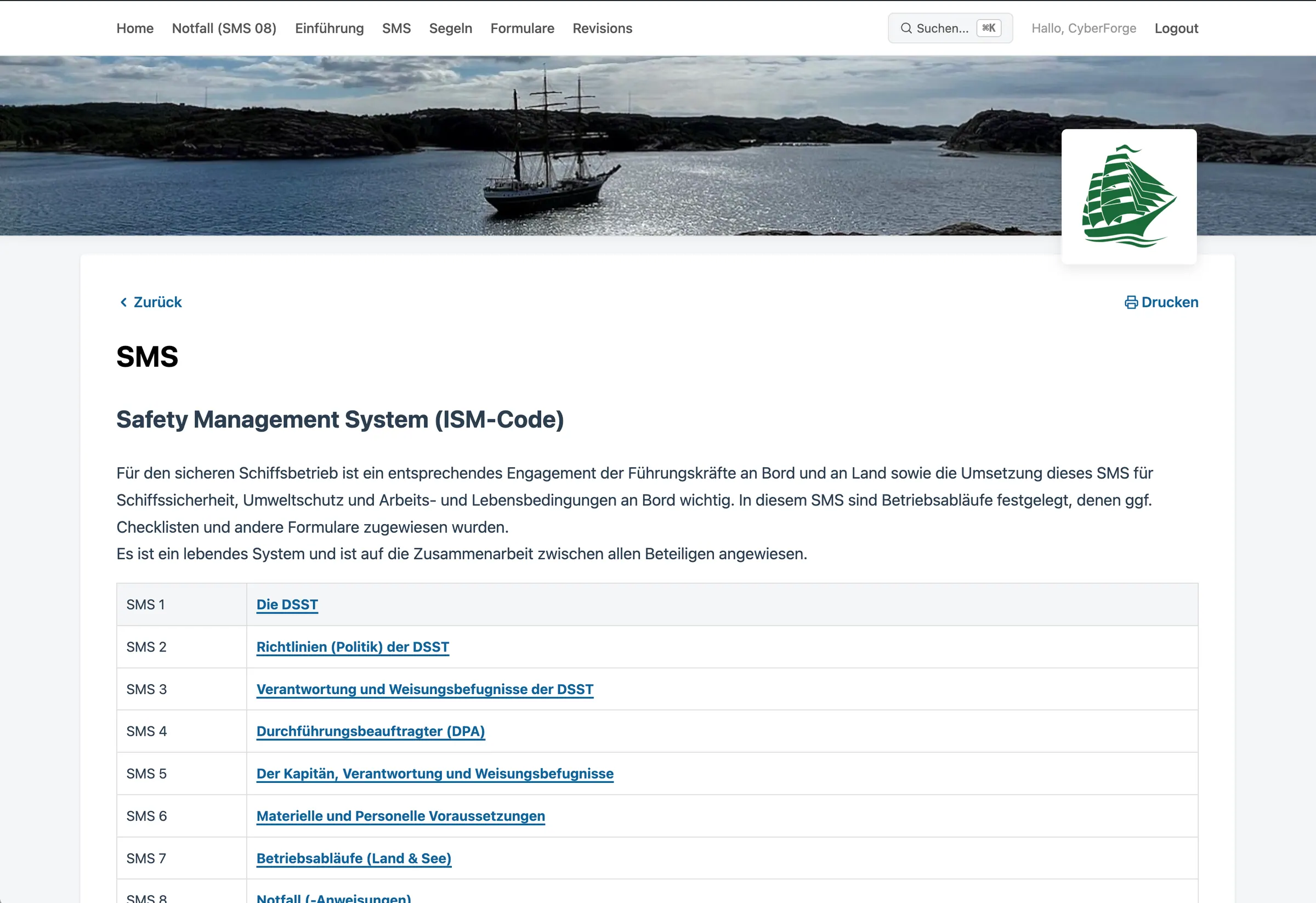Click the printer icon beside Drucken
Image resolution: width=1316 pixels, height=903 pixels.
[x=1131, y=302]
